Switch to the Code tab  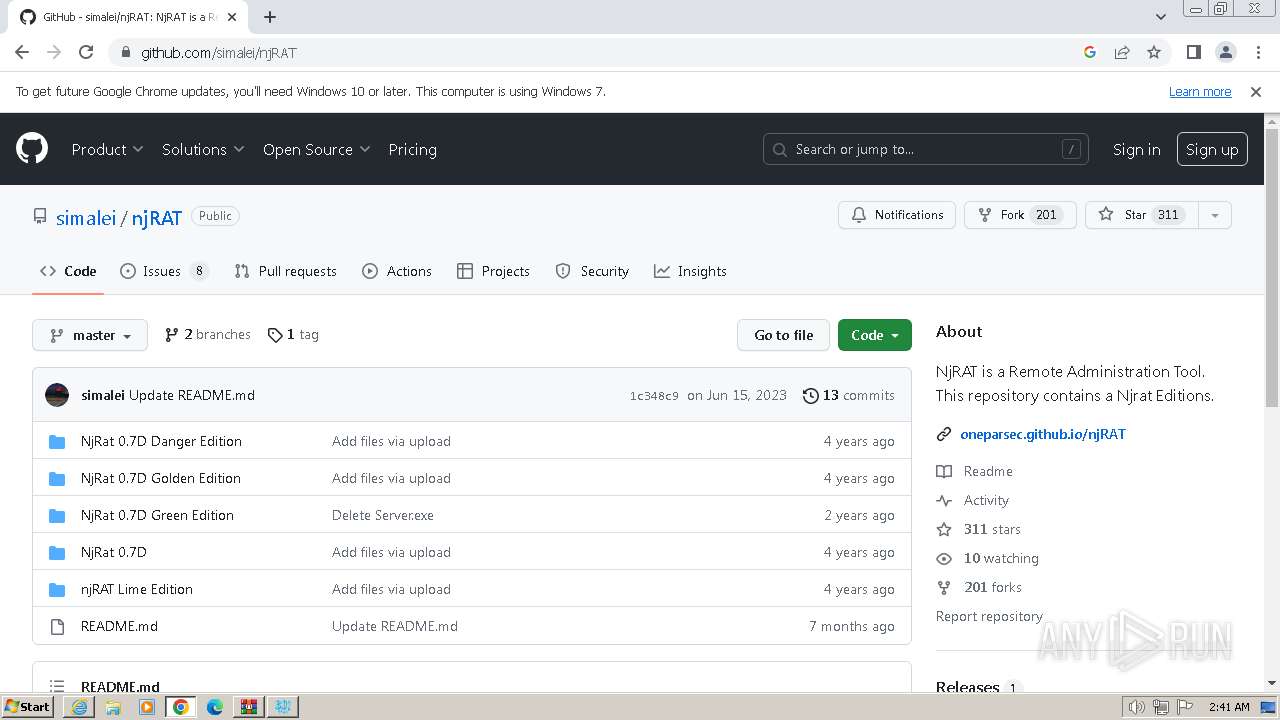click(68, 271)
